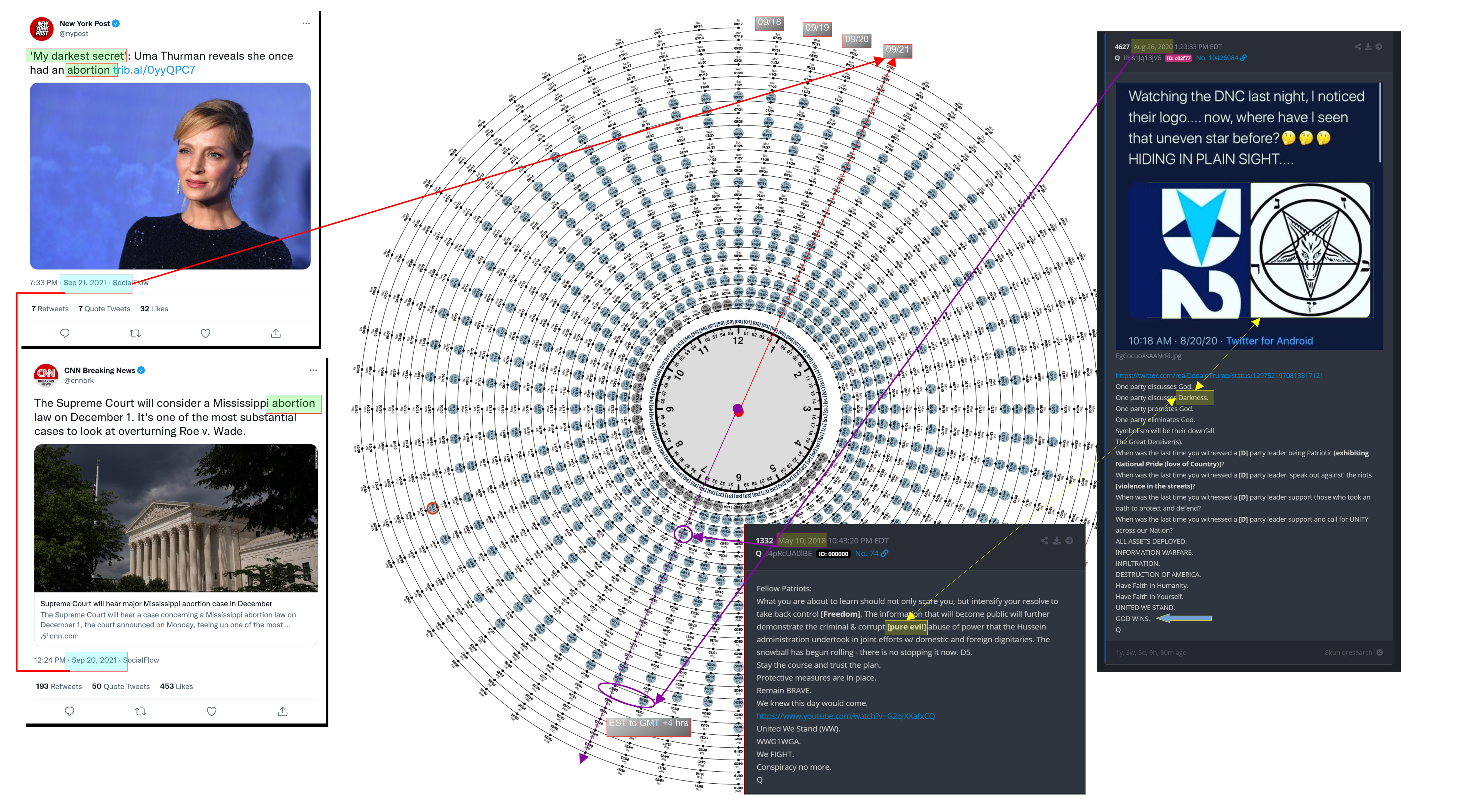1477x812 pixels.
Task: Click the retweet icon on the New York Post tweet
Action: (135, 333)
